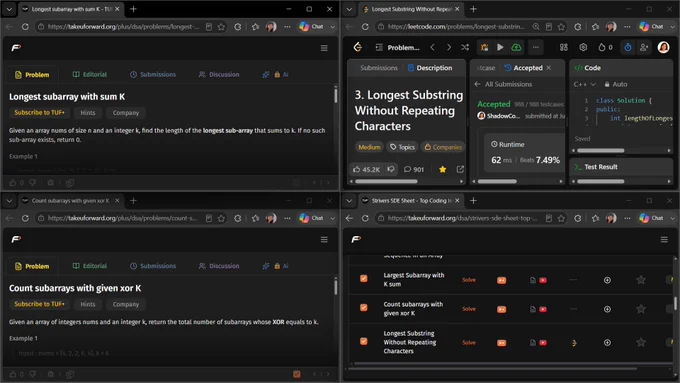Toggle favorite star on LeetCode problem description
The height and width of the screenshot is (383, 680).
coord(442,169)
